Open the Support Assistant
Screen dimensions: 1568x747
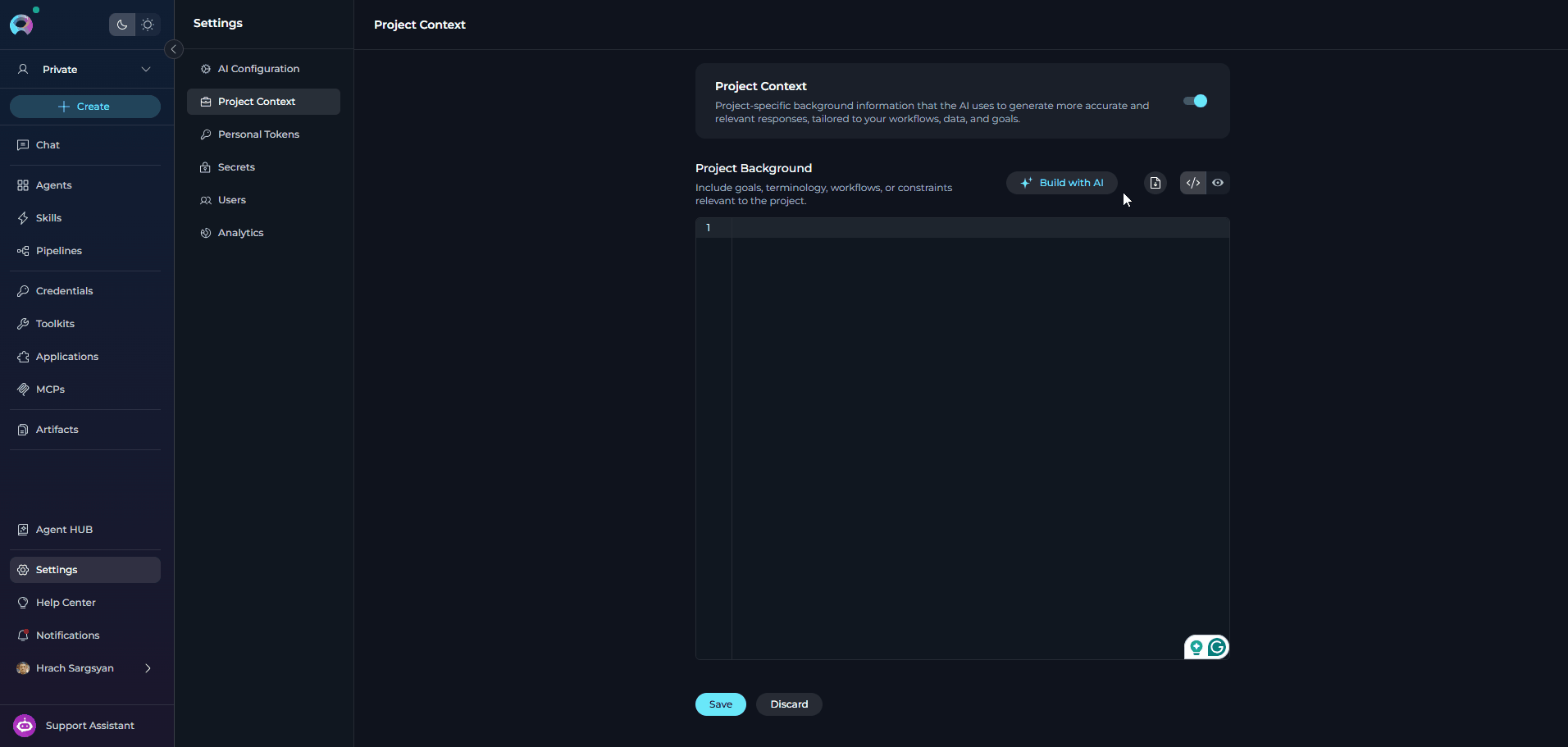87,726
